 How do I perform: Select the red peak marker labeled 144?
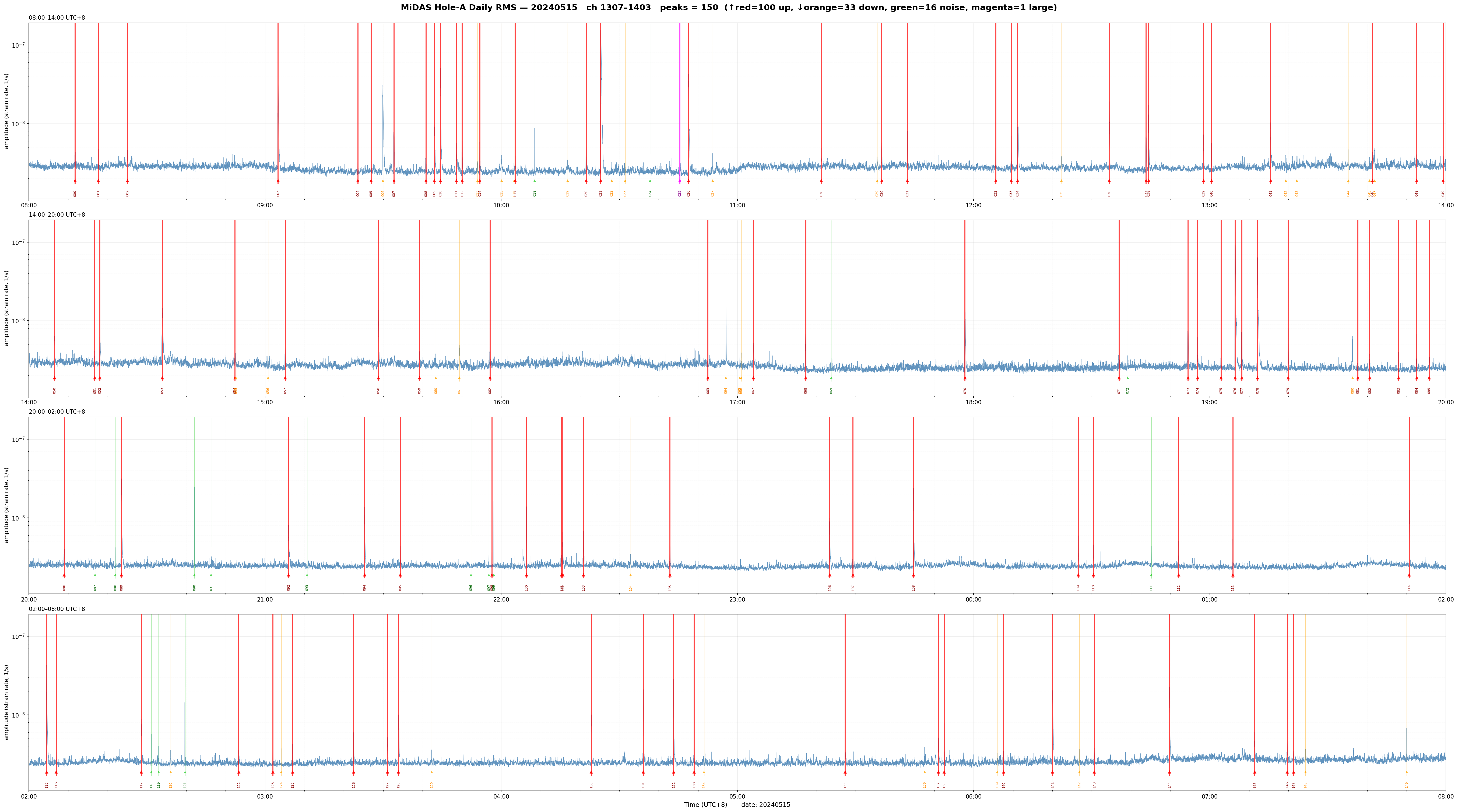tap(1169, 772)
